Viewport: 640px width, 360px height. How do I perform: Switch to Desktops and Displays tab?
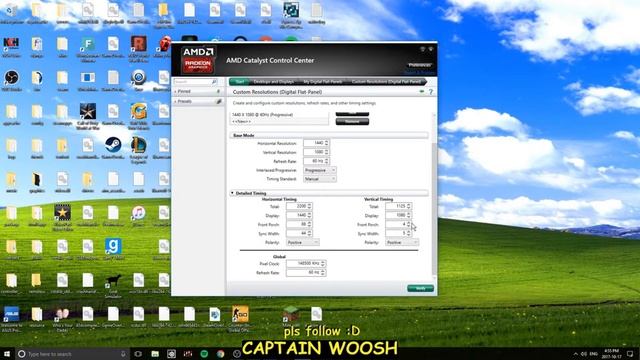[x=274, y=82]
